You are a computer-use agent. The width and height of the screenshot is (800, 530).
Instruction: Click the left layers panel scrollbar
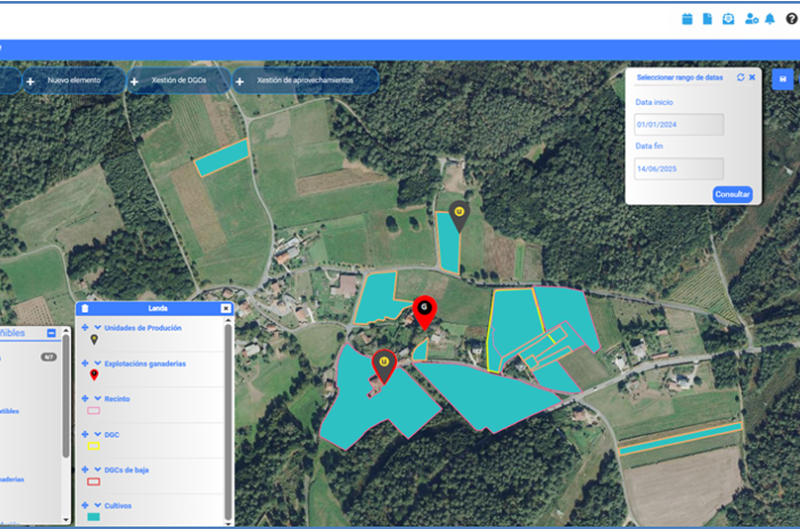point(66,395)
